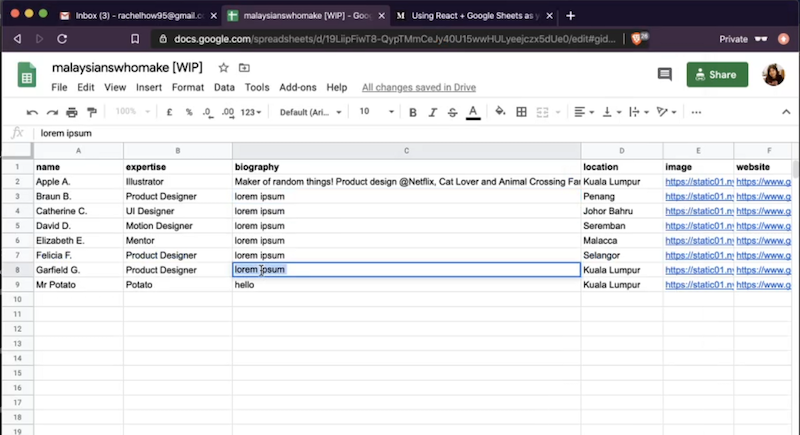Click the green Share button
Viewport: 800px width, 435px height.
pos(717,74)
